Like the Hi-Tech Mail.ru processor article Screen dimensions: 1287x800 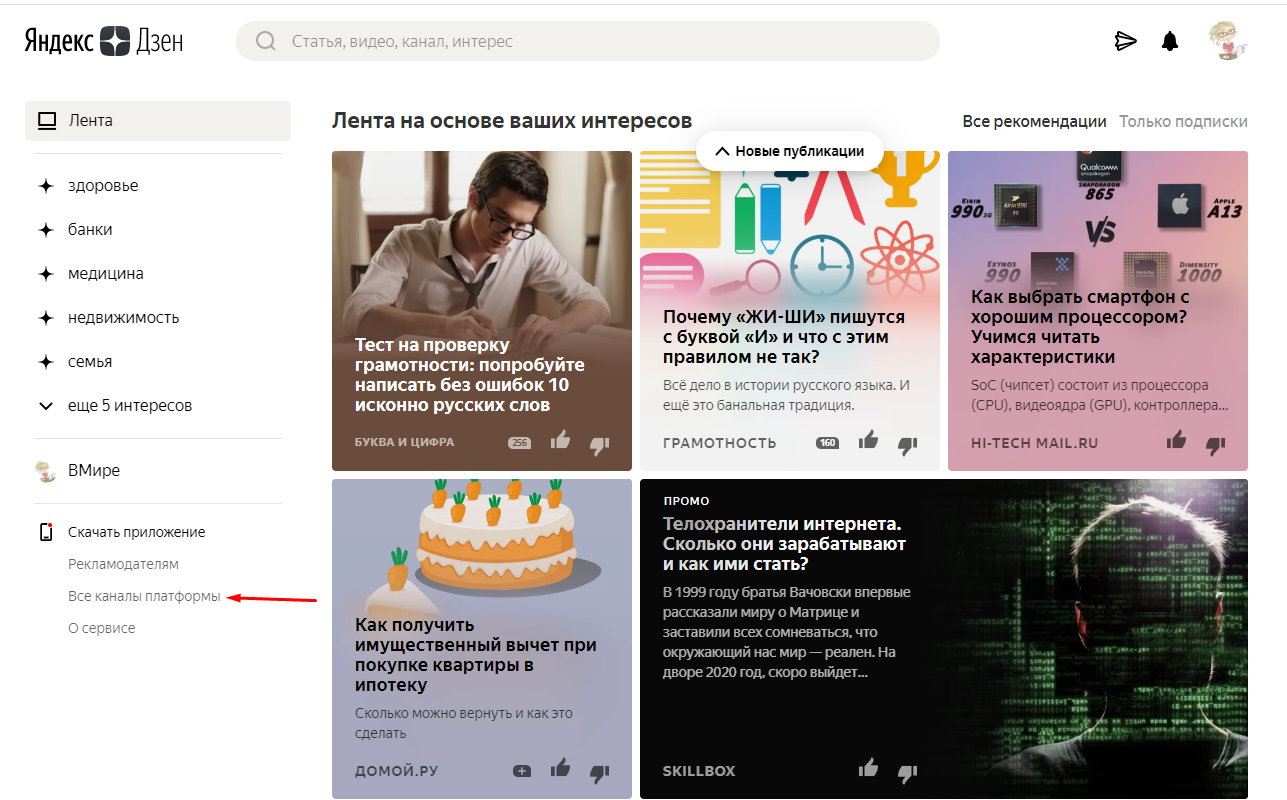click(x=1176, y=440)
